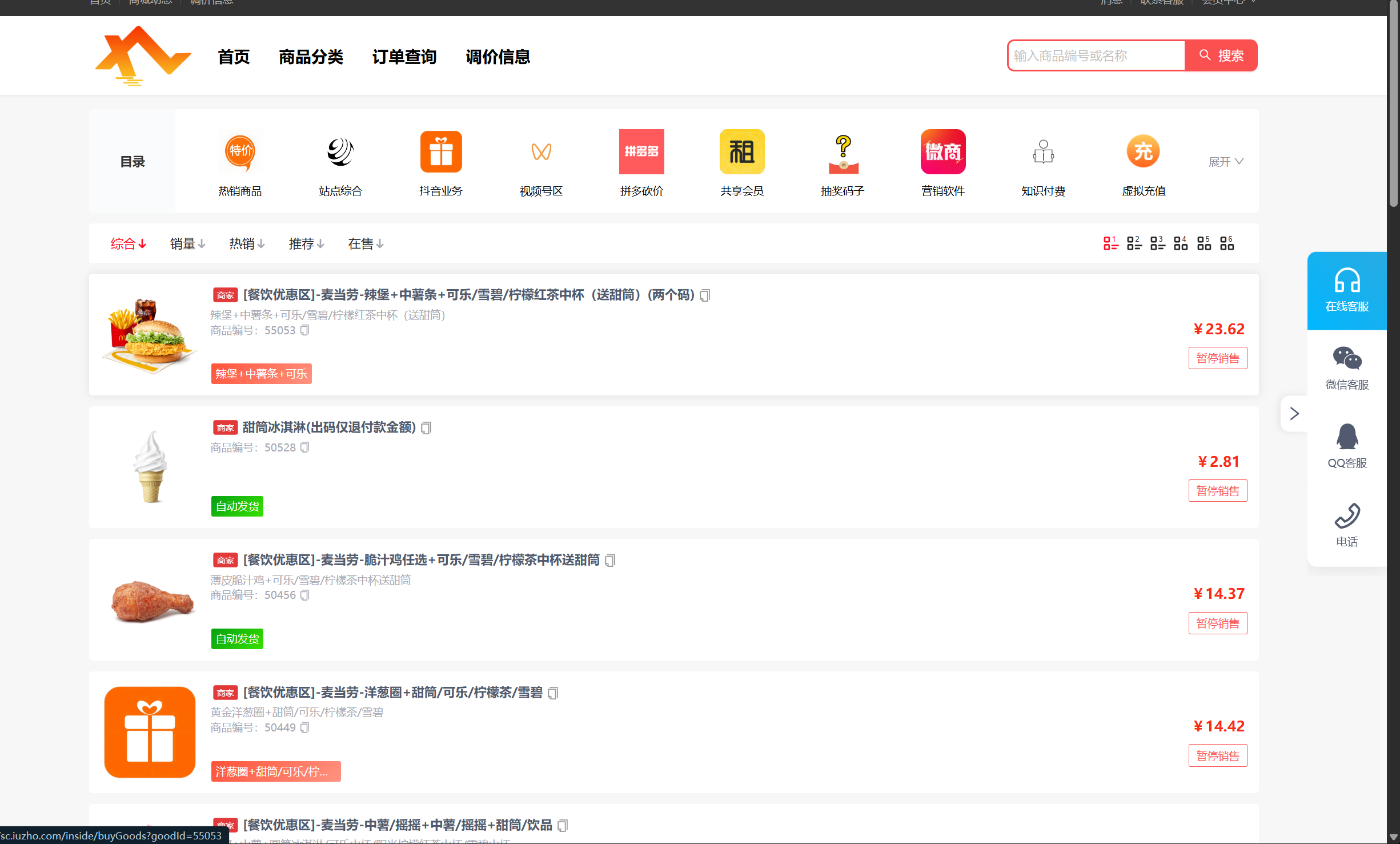This screenshot has width=1400, height=844.
Task: Open the 知识付费 category icon
Action: [1044, 151]
